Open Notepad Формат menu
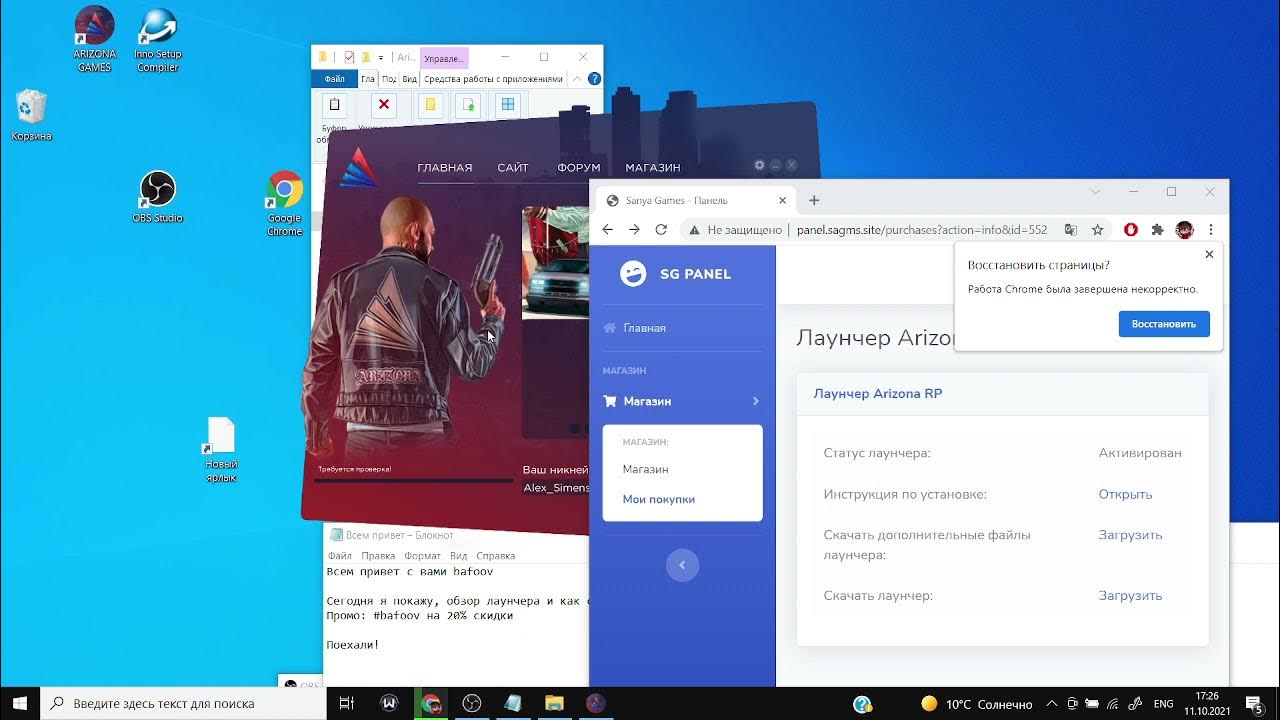This screenshot has width=1280, height=720. click(423, 555)
